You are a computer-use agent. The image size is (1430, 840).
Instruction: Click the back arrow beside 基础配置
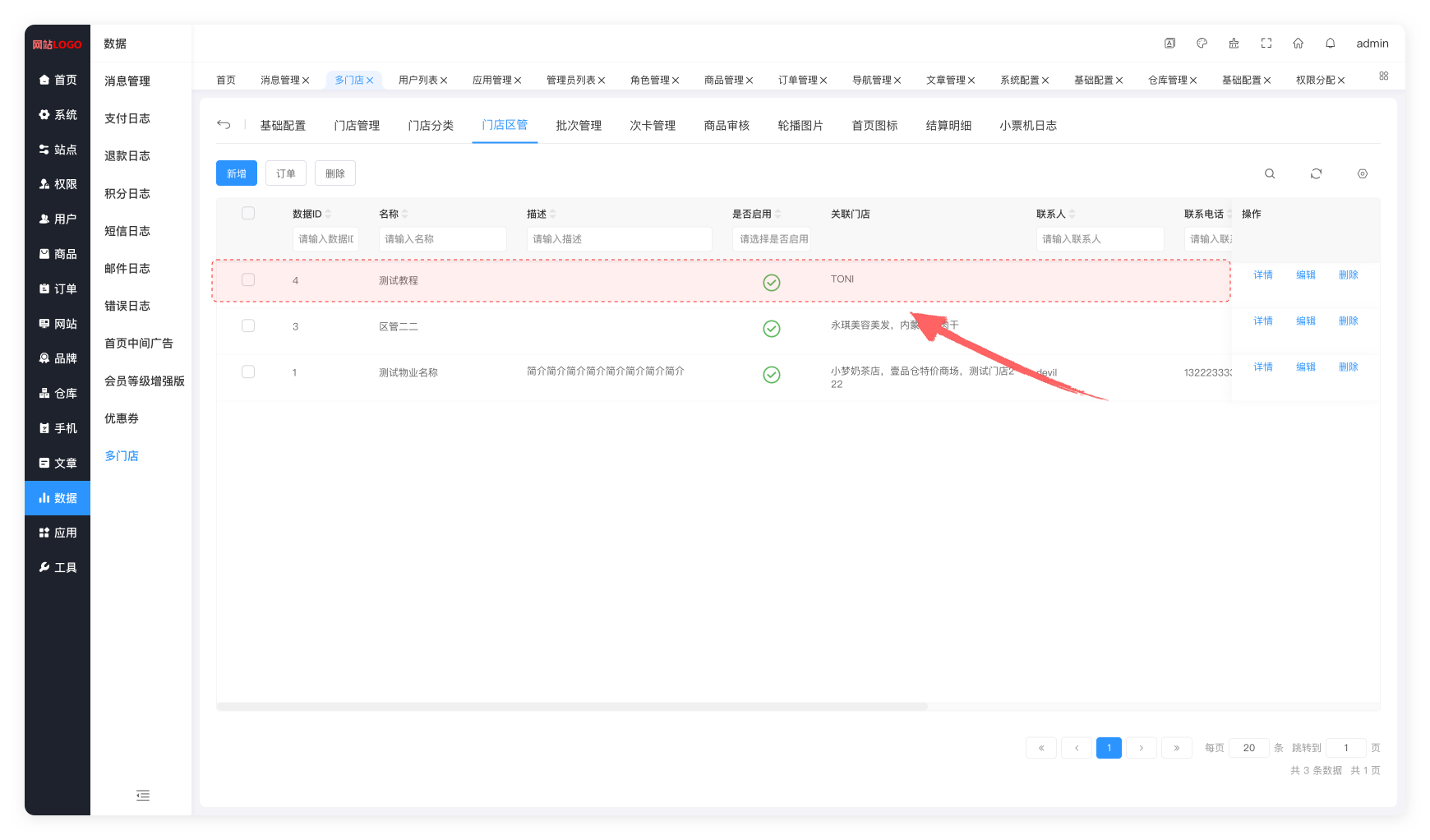click(x=224, y=125)
